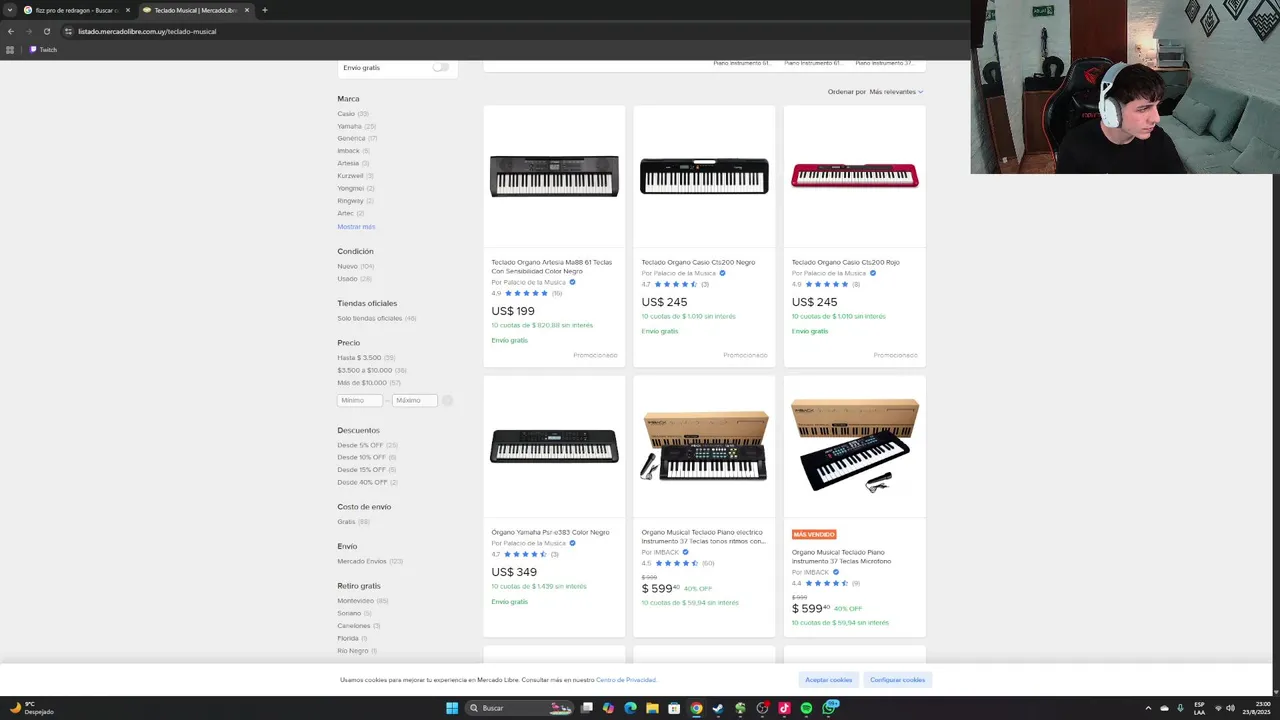Open Steam from taskbar

click(x=718, y=708)
